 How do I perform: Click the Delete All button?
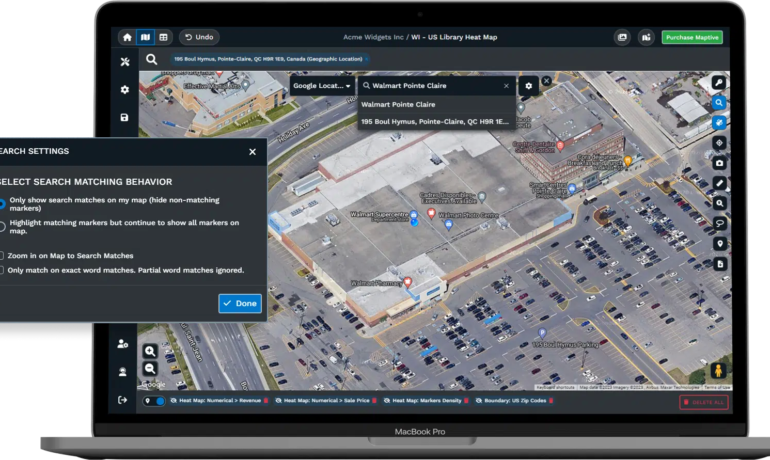(x=704, y=402)
